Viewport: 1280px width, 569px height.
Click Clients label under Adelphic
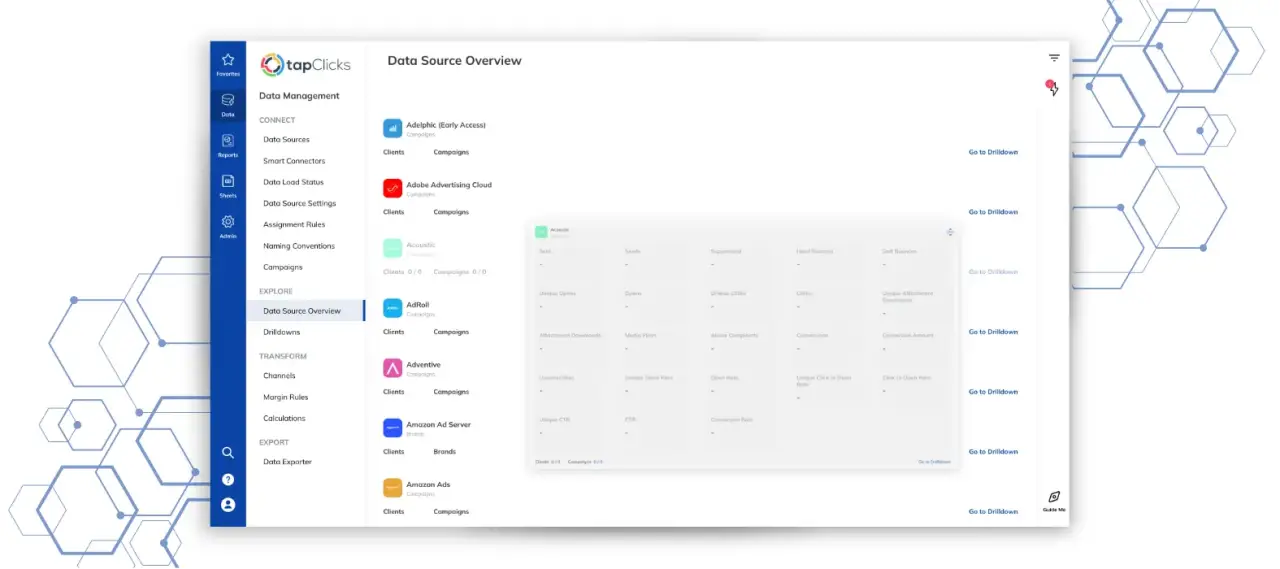394,152
